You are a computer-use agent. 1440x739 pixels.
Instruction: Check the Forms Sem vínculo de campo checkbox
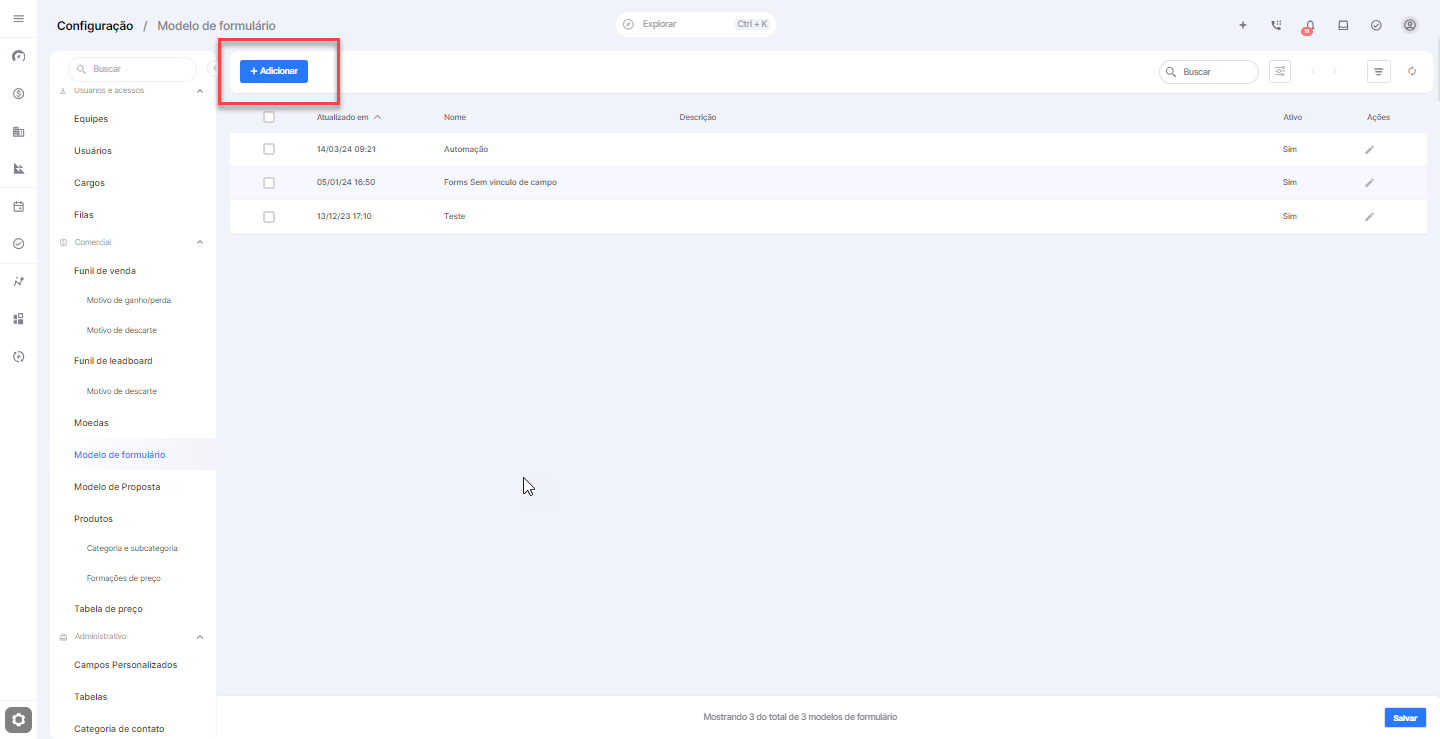tap(268, 183)
